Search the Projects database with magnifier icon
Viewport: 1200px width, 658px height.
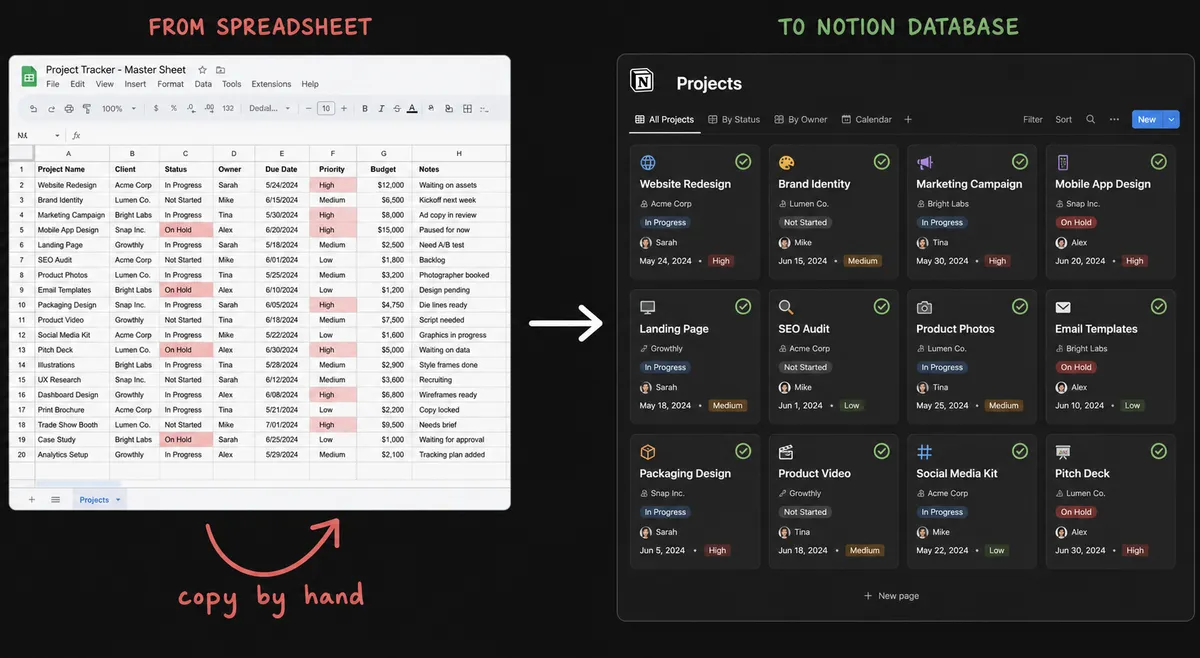pyautogui.click(x=1091, y=119)
